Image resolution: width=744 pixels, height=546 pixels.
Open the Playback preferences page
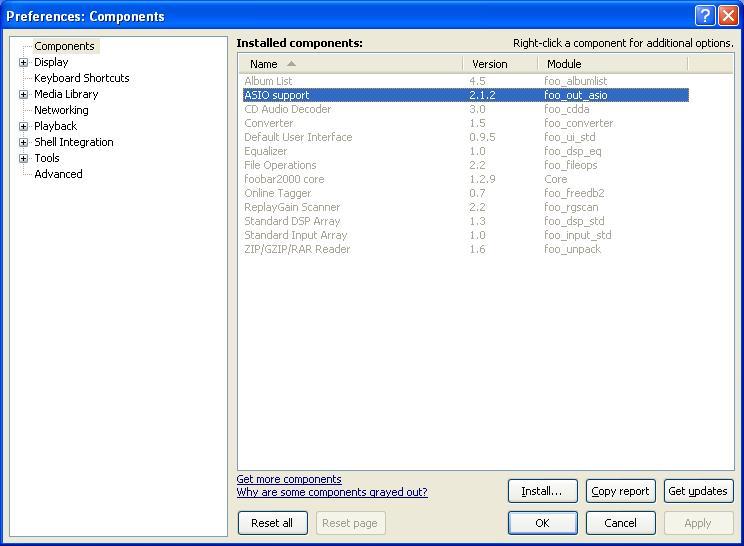click(x=56, y=126)
